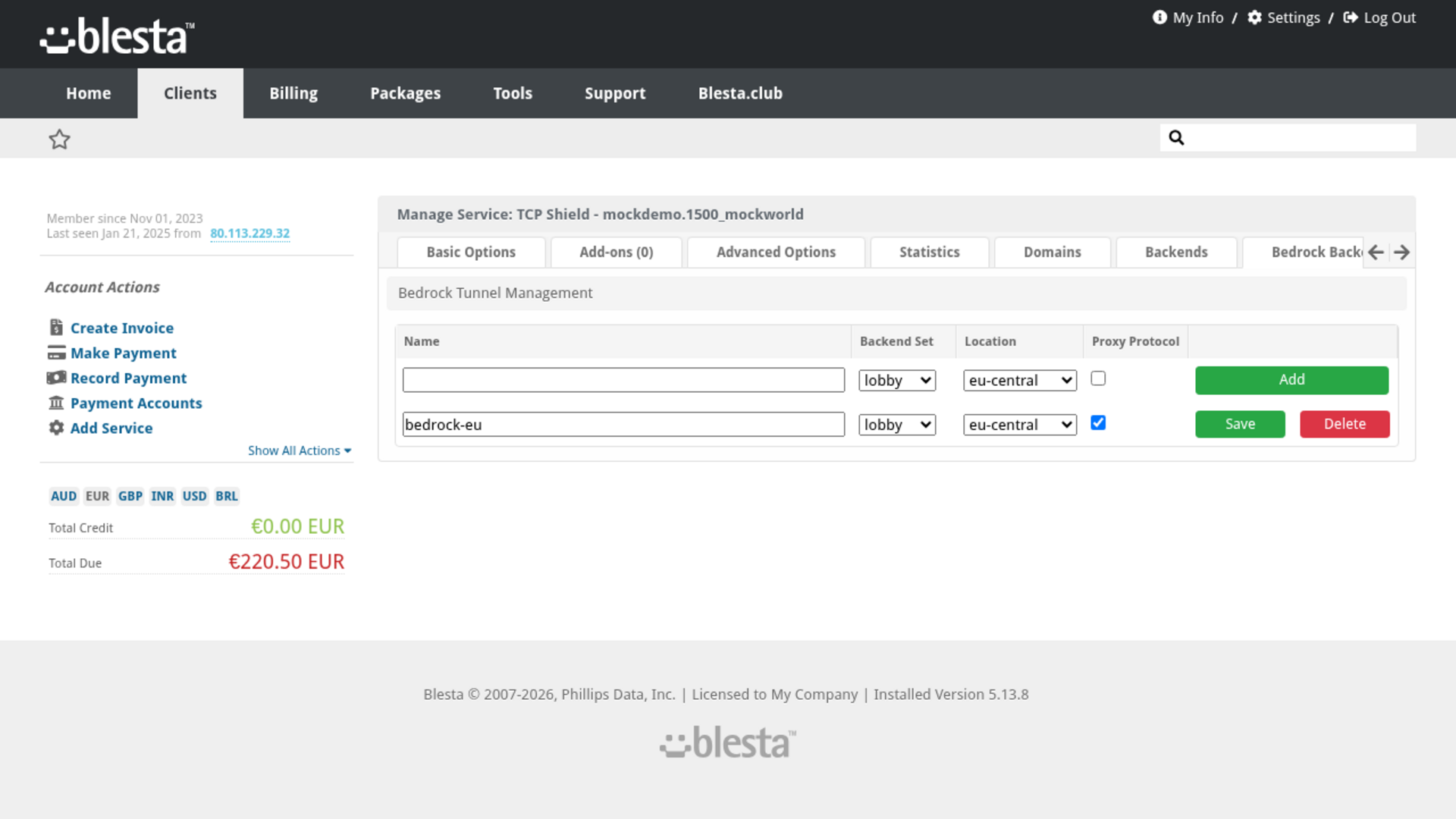This screenshot has height=819, width=1456.
Task: Switch to Domains tab
Action: click(1053, 253)
